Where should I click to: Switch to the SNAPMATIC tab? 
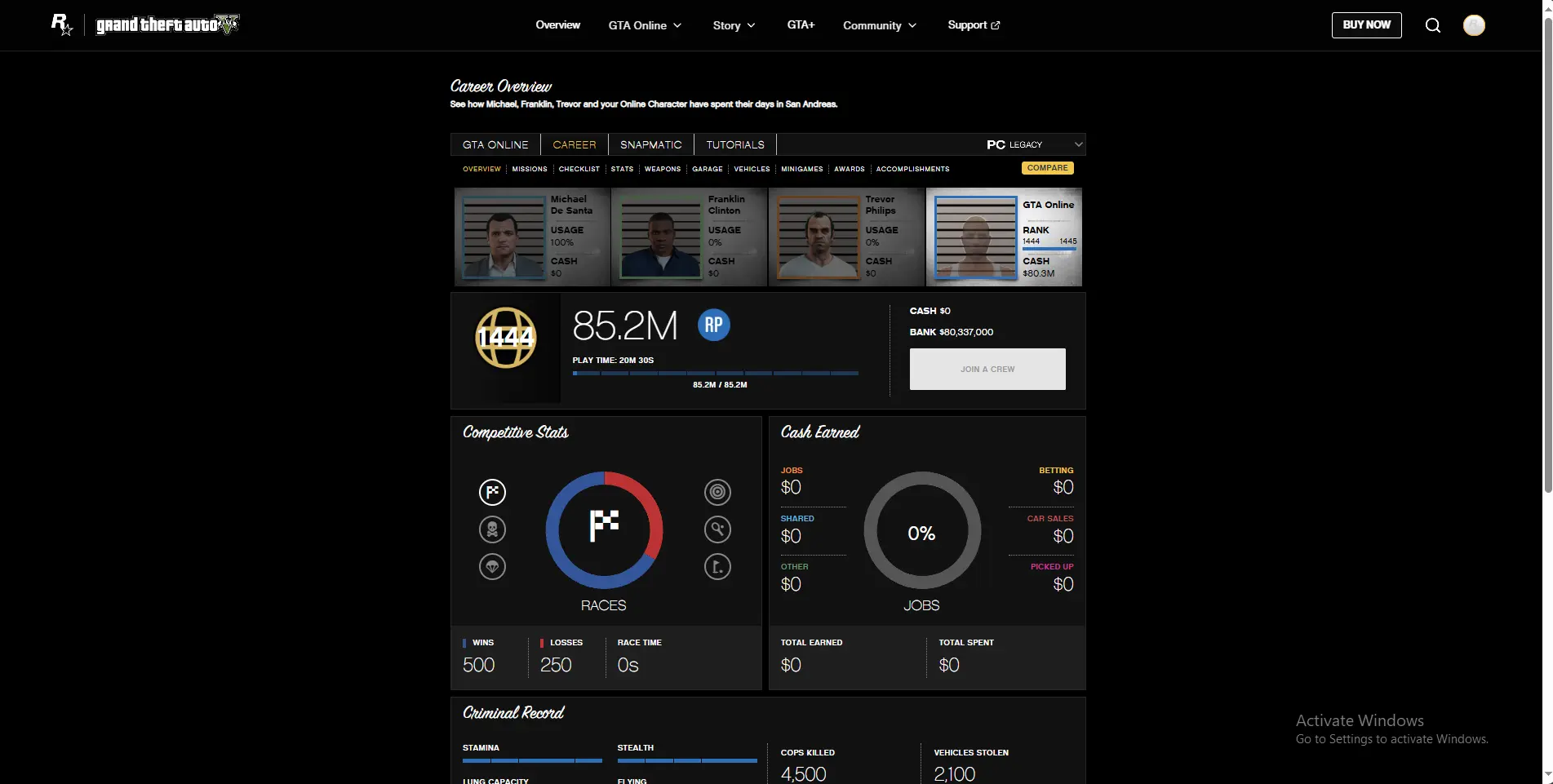[651, 144]
